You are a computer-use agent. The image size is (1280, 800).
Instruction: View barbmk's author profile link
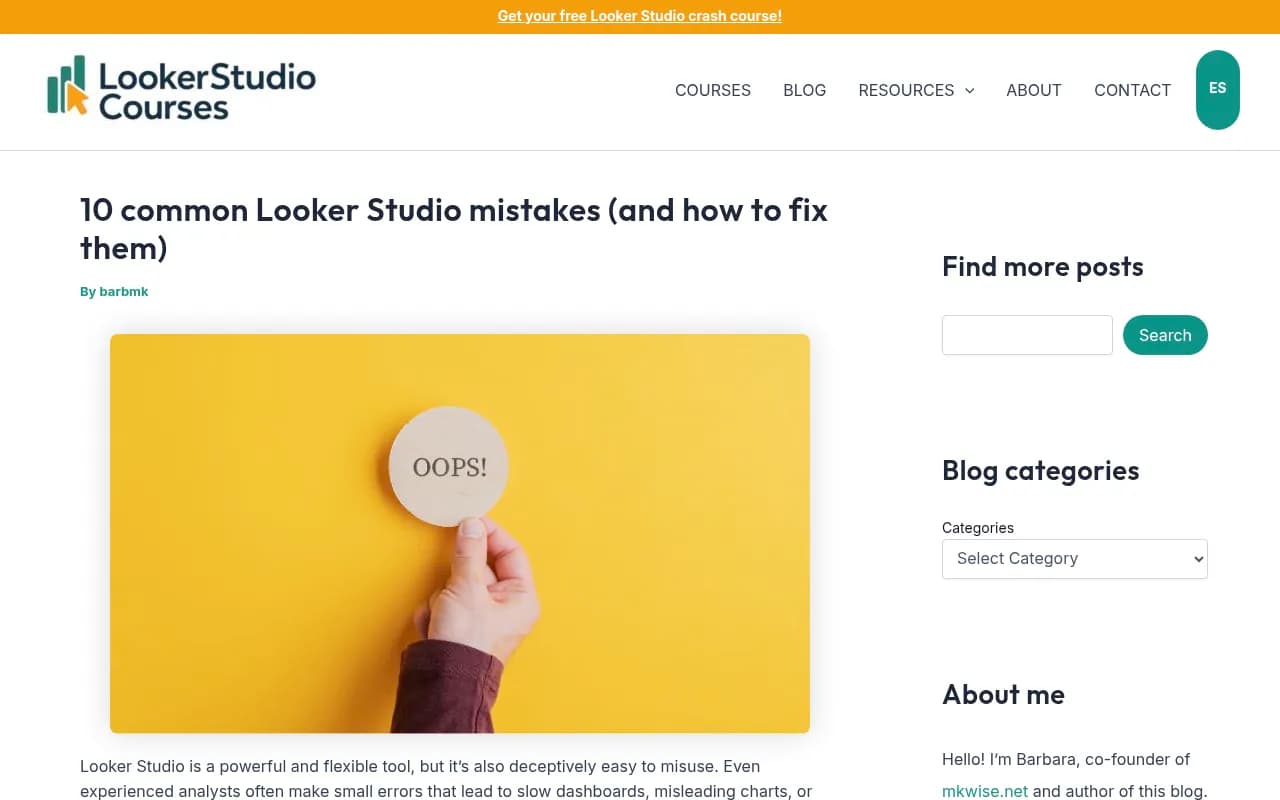(123, 291)
